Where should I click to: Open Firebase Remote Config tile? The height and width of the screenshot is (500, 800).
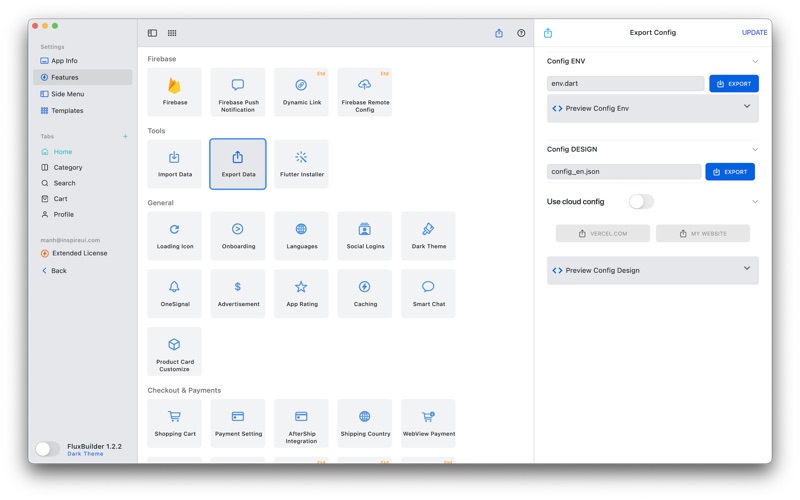pyautogui.click(x=364, y=92)
